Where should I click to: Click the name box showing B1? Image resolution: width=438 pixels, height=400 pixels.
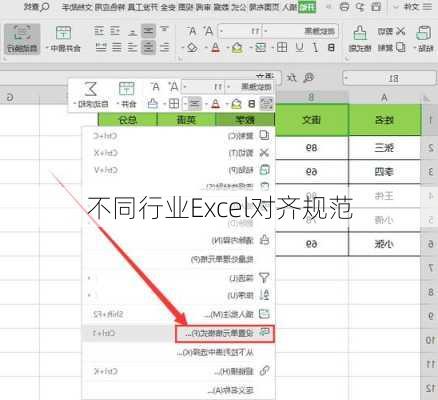pyautogui.click(x=389, y=79)
